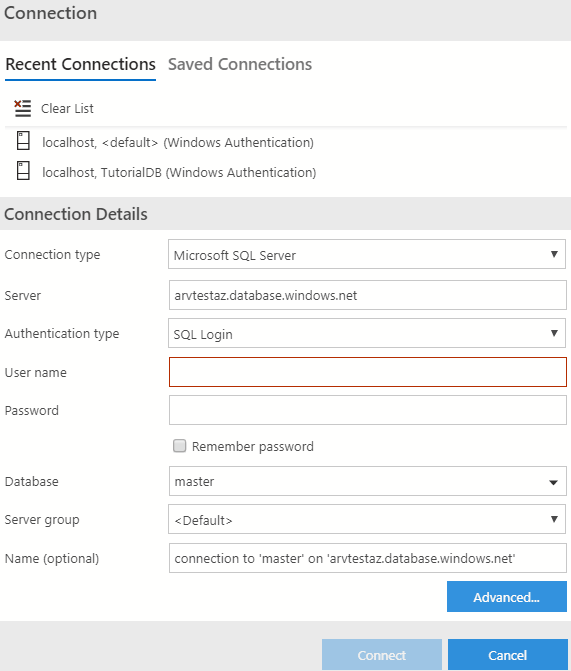The height and width of the screenshot is (671, 571).
Task: Open the Connection type dropdown
Action: point(367,254)
